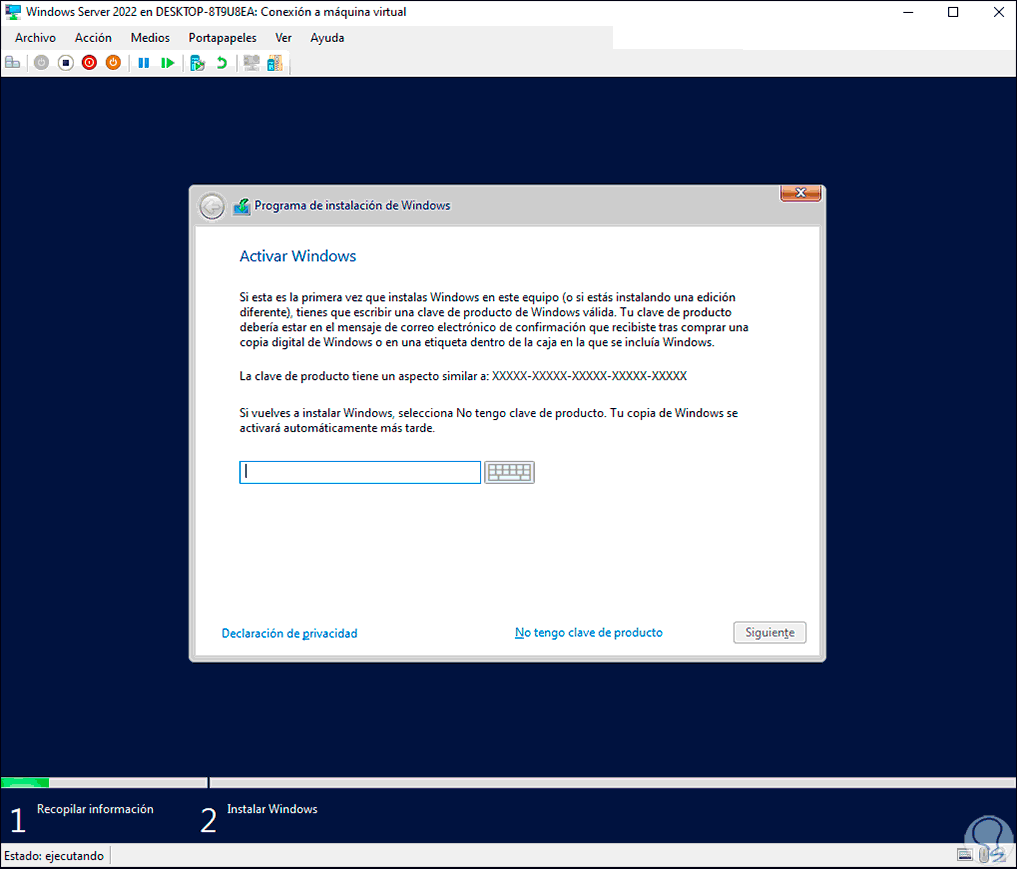The image size is (1017, 869).
Task: Open the Ver menu
Action: point(283,38)
